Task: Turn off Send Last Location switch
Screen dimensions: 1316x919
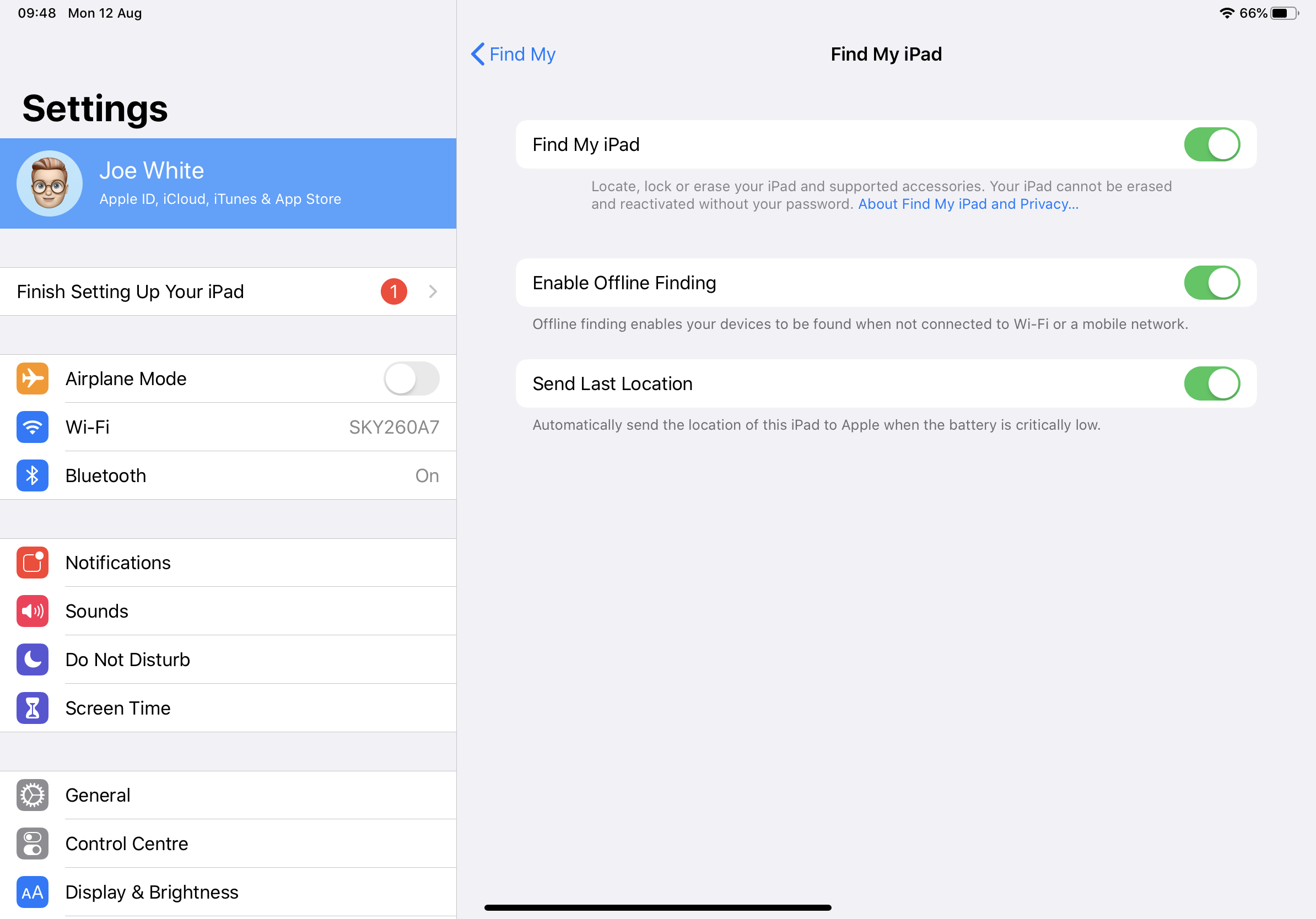Action: click(x=1212, y=383)
